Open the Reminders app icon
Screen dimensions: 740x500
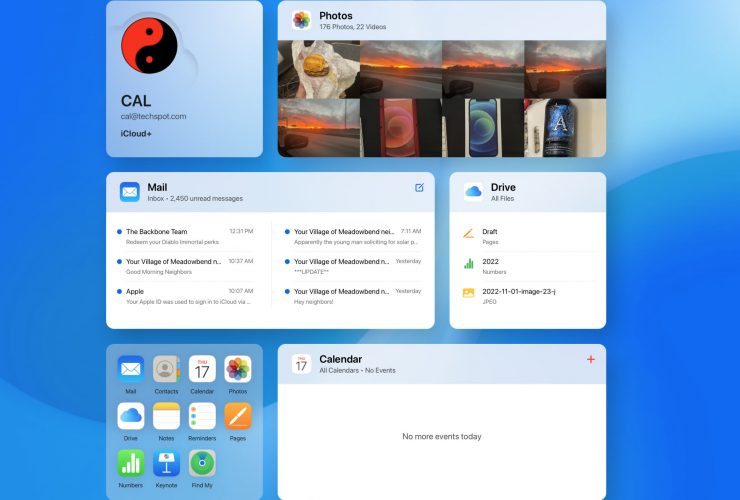202,416
